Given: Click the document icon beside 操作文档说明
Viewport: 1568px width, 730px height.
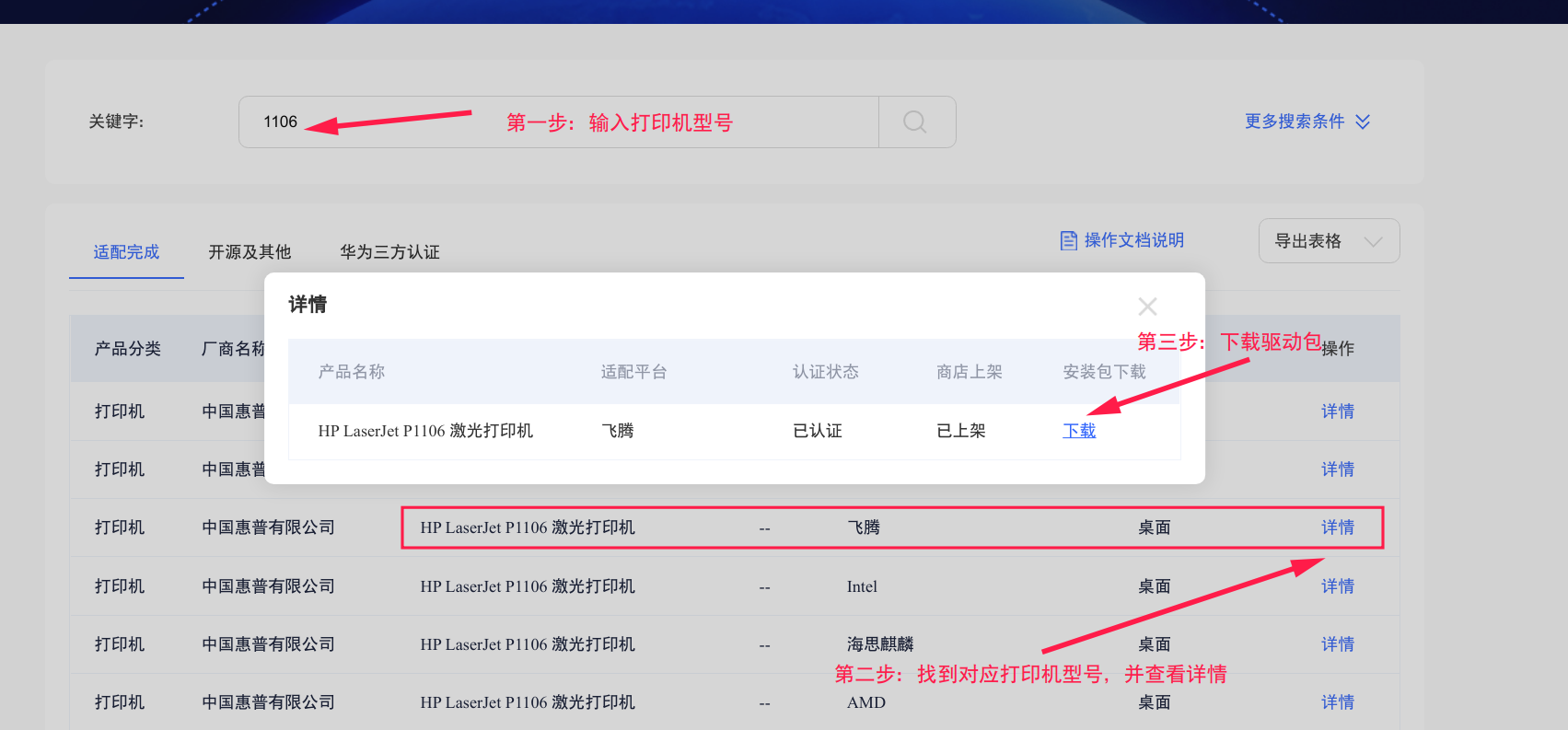Looking at the screenshot, I should (x=1069, y=240).
